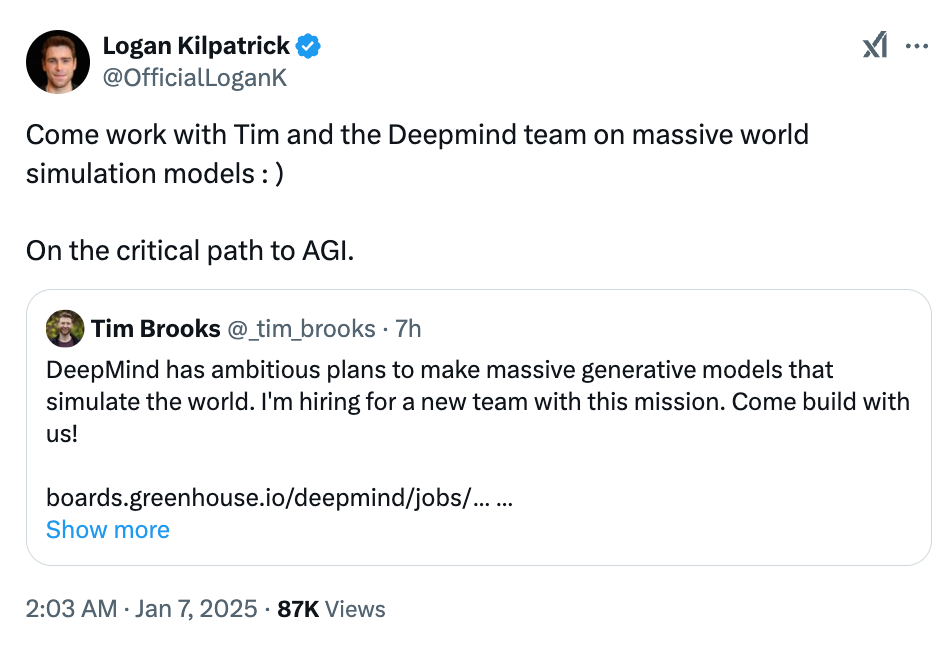
Task: Expand quoted post with Show more
Action: coord(107,530)
